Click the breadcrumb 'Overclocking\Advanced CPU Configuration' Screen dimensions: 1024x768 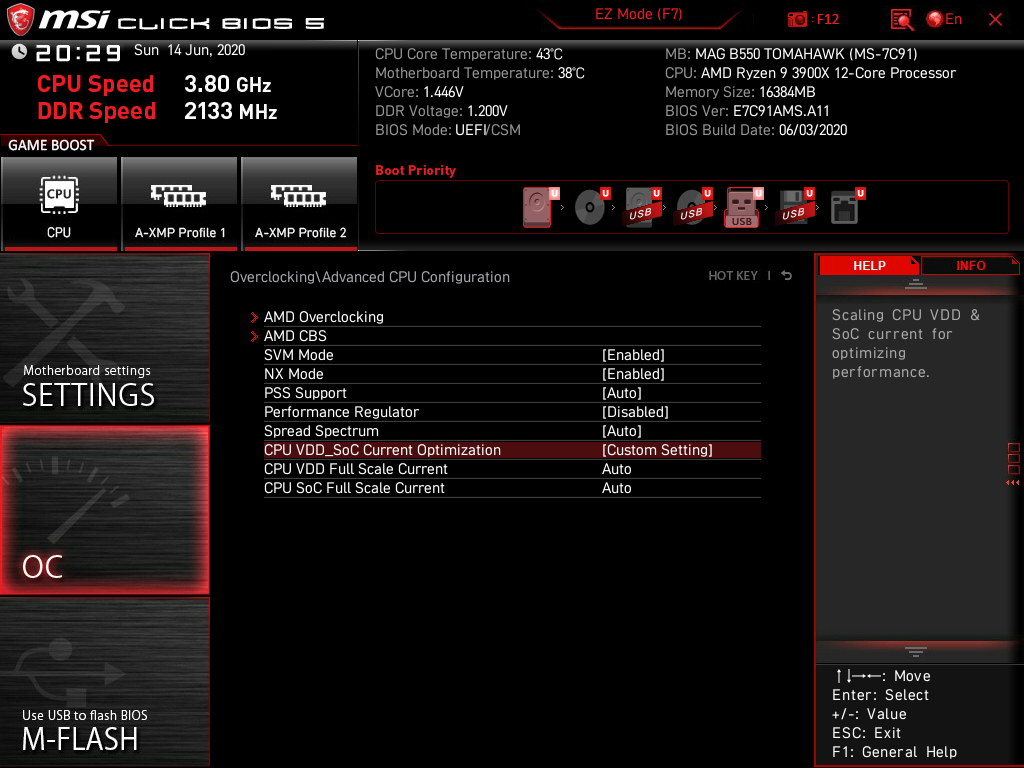[x=370, y=277]
